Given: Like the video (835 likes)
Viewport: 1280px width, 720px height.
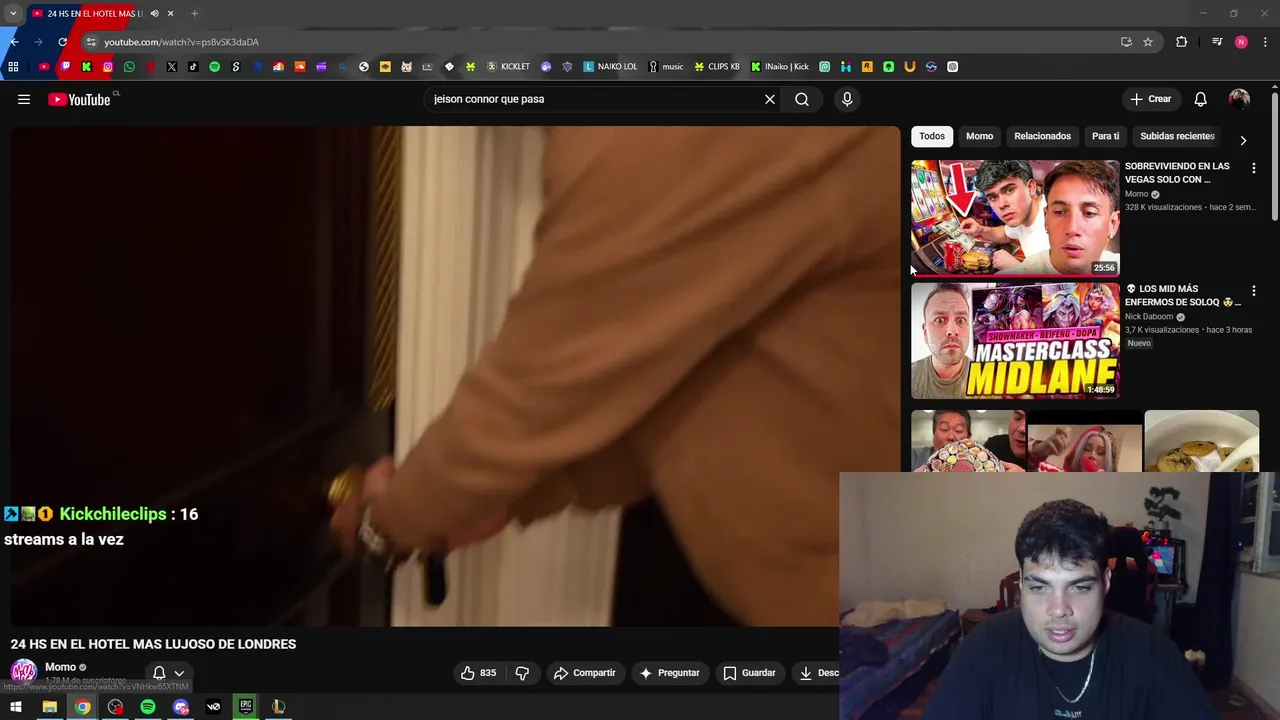Looking at the screenshot, I should 478,673.
